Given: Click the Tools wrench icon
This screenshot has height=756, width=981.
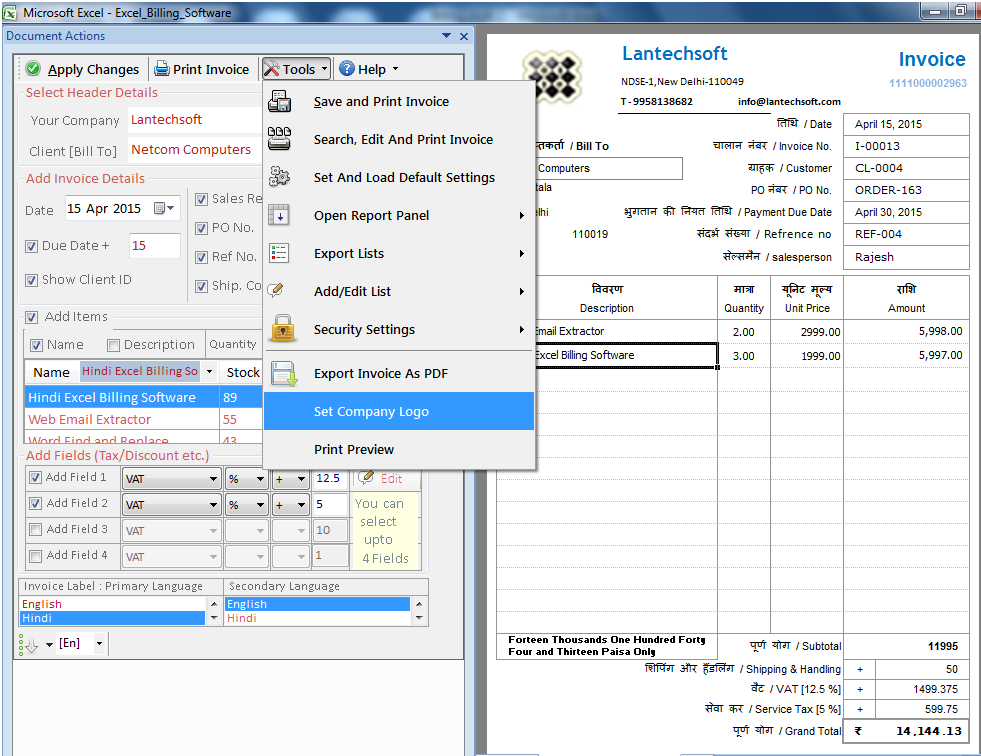Looking at the screenshot, I should pyautogui.click(x=272, y=68).
